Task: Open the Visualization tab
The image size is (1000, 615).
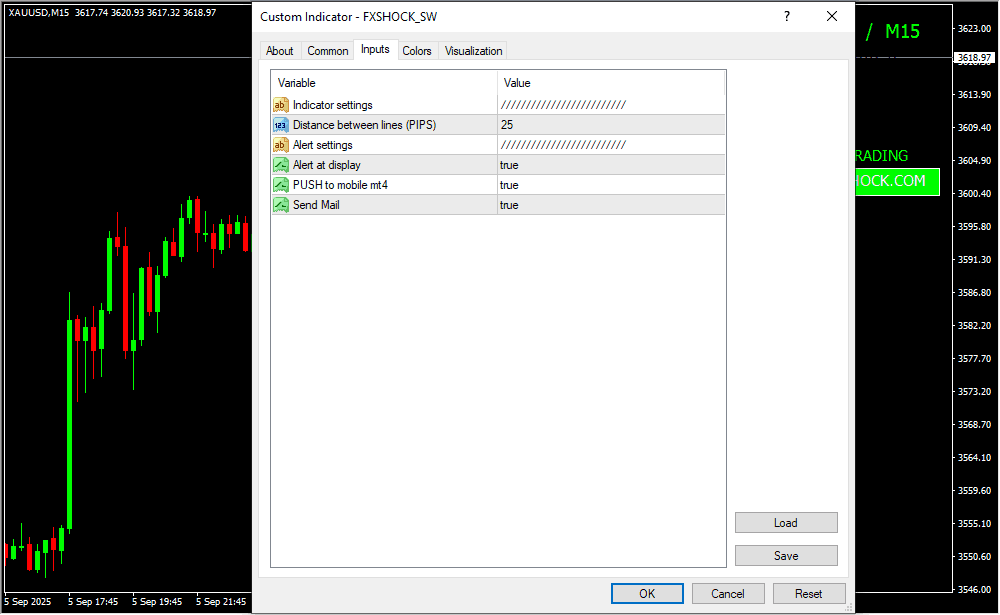Action: [x=473, y=51]
